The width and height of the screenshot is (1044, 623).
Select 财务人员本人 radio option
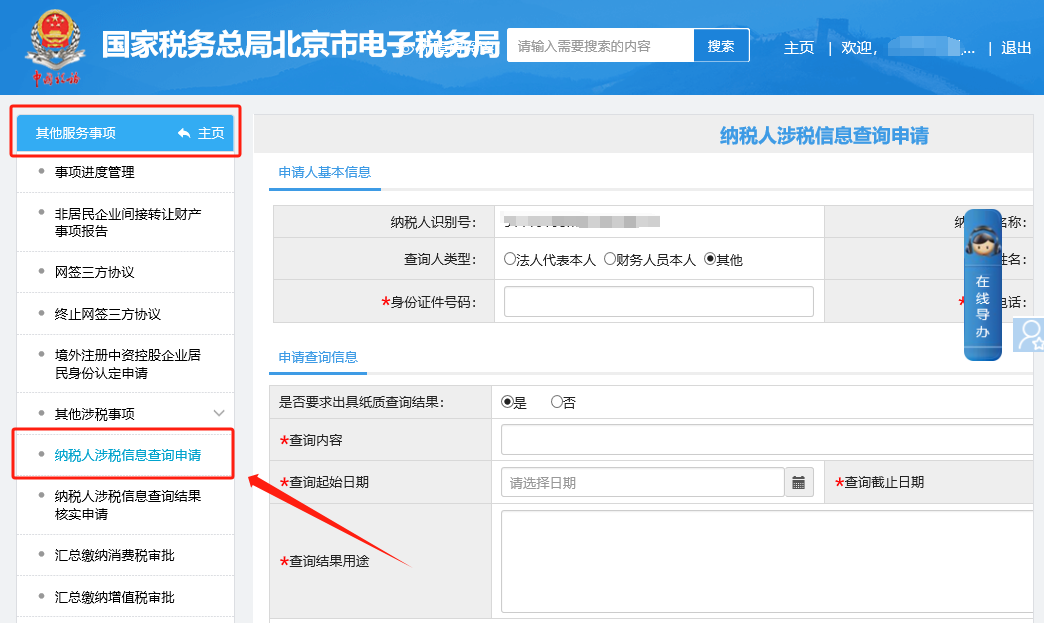click(610, 259)
